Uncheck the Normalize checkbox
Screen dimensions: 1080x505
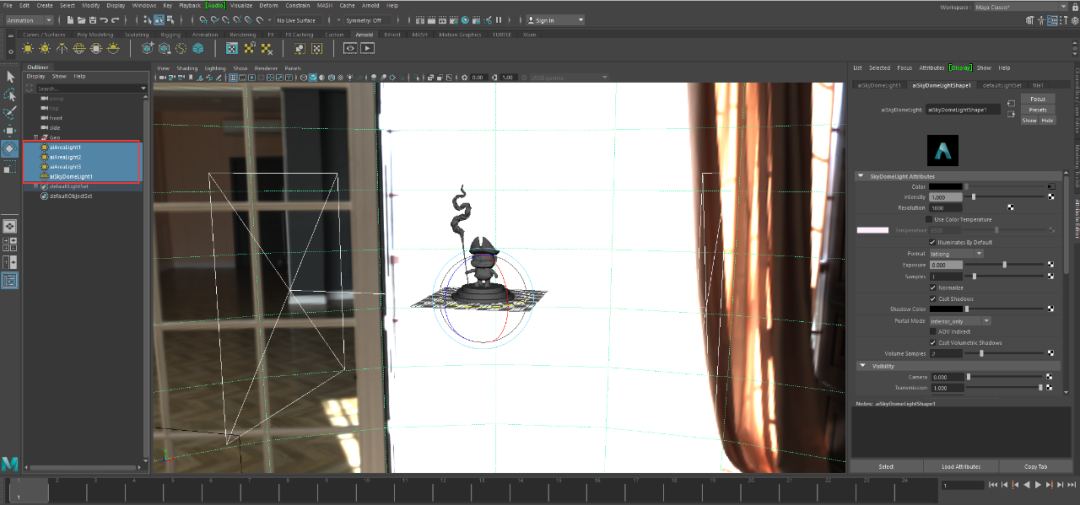[x=933, y=287]
